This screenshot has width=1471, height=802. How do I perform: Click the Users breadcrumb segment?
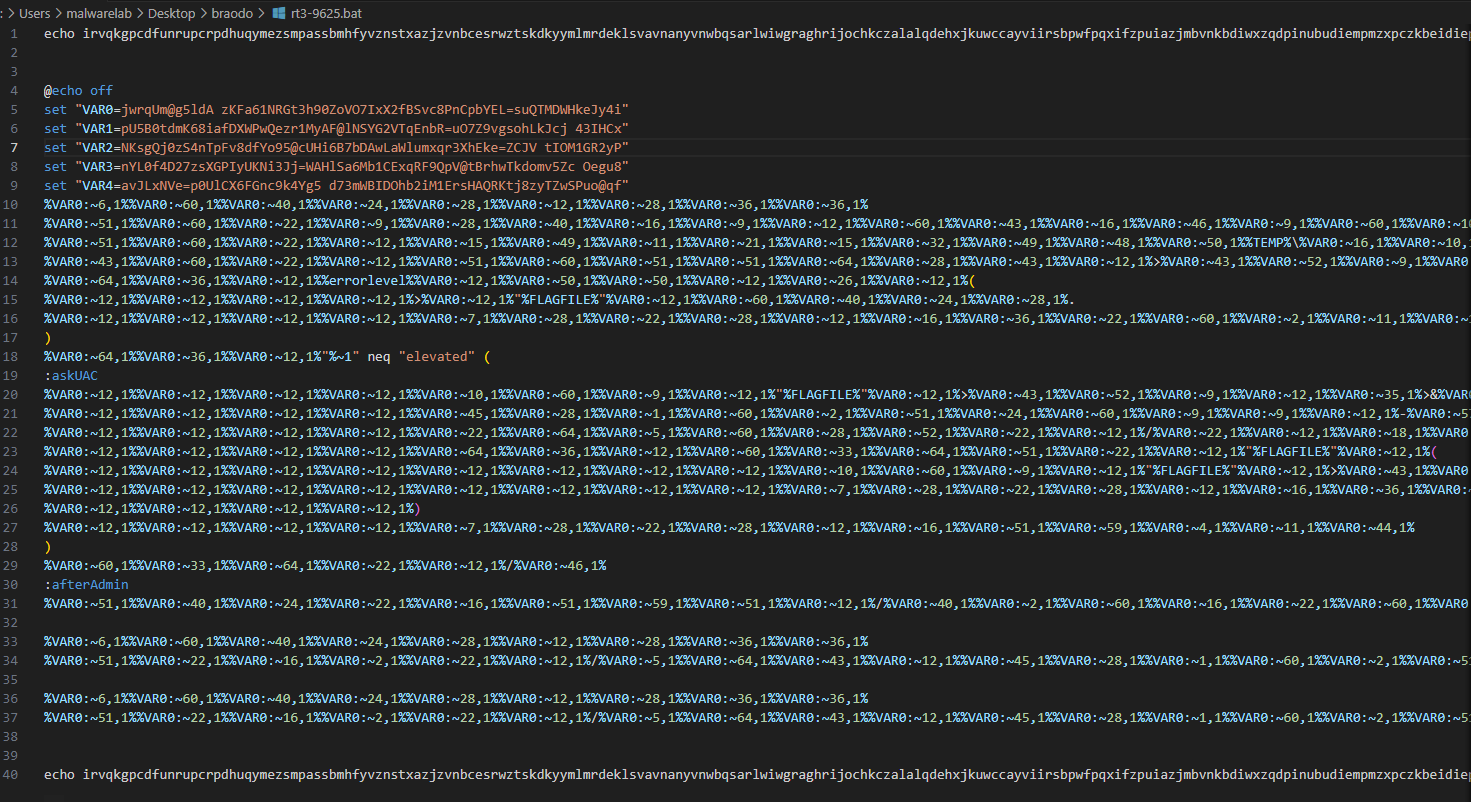[x=34, y=14]
